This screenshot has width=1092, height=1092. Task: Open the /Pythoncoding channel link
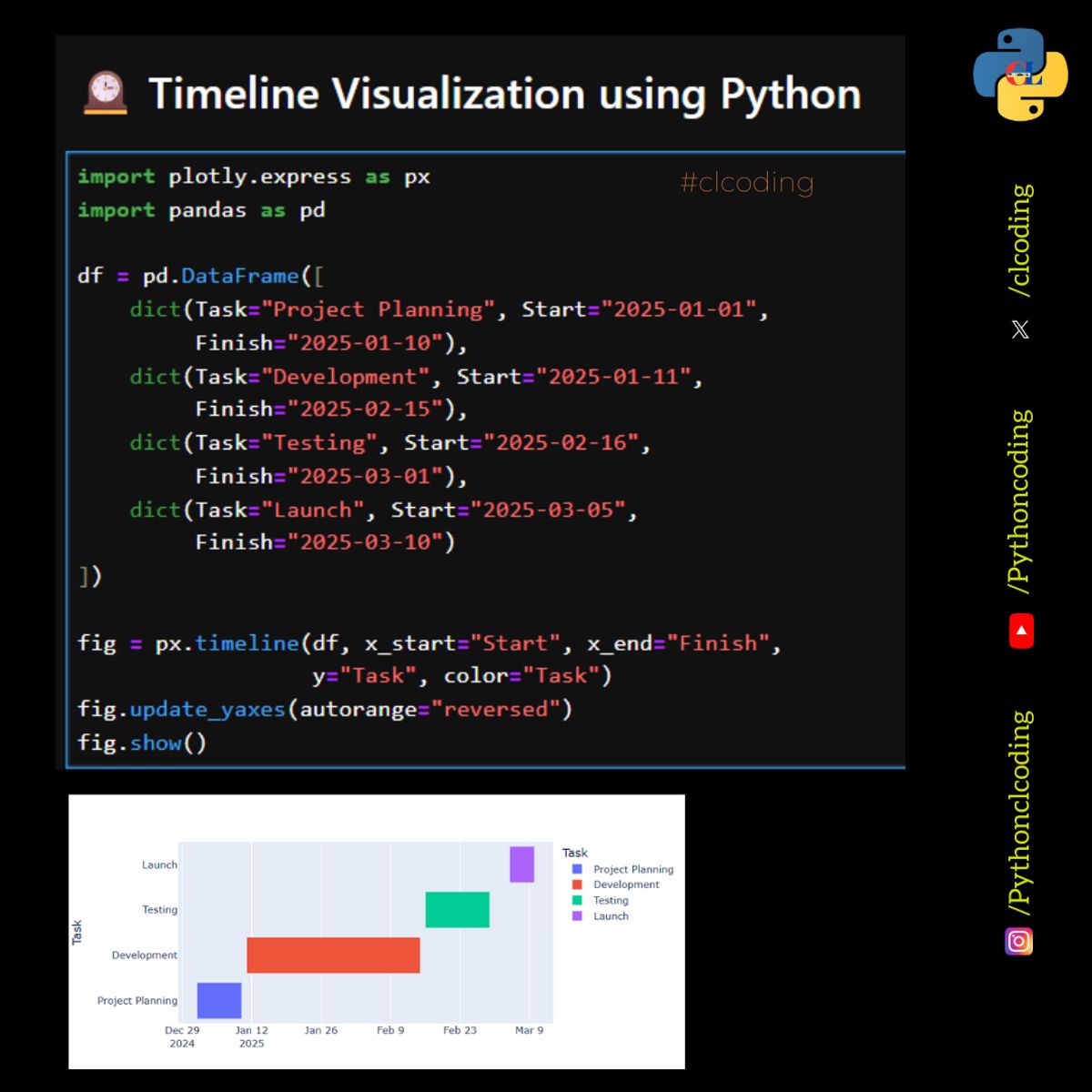pos(1021,502)
